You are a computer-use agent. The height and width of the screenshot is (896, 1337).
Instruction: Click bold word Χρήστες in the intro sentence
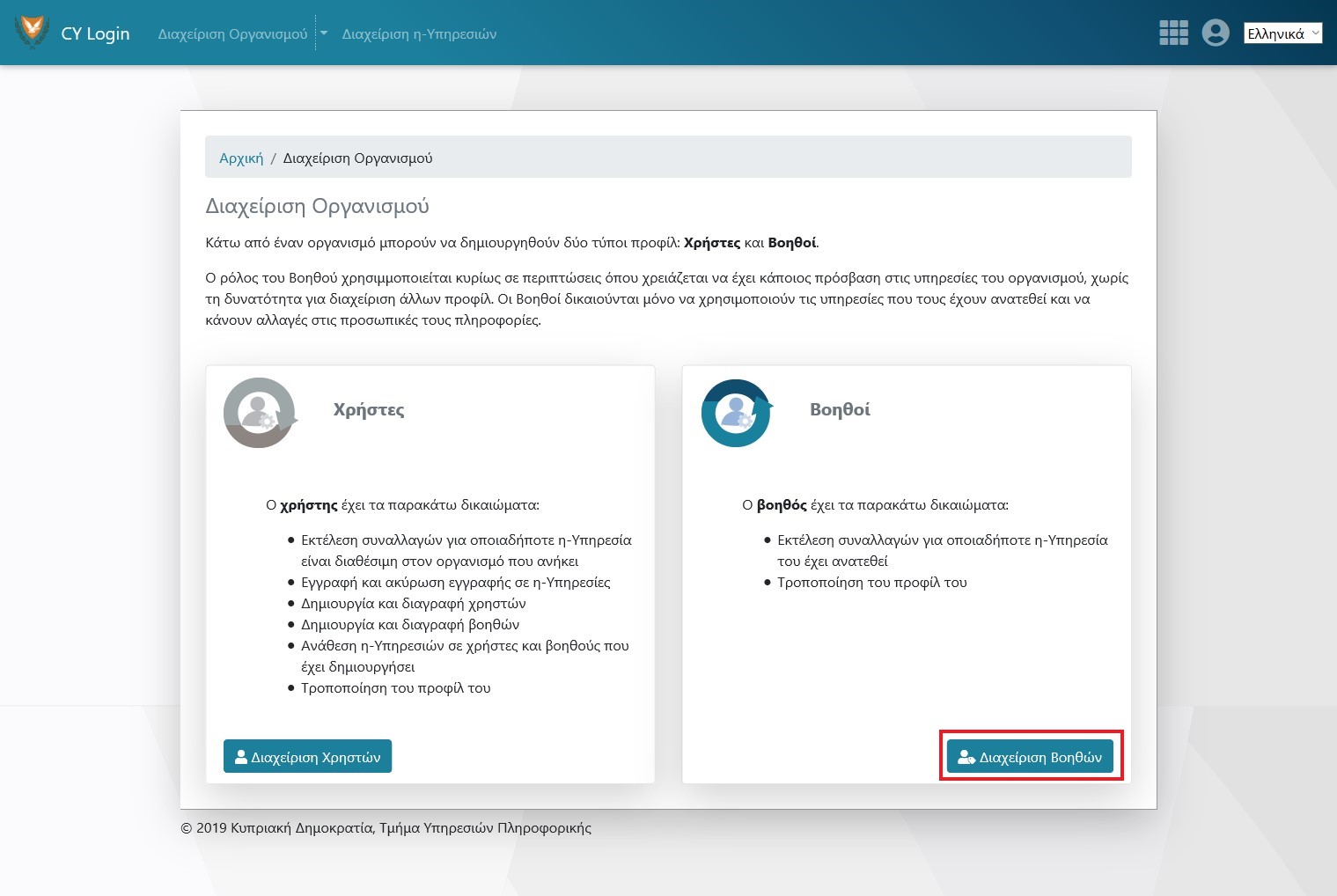point(711,243)
